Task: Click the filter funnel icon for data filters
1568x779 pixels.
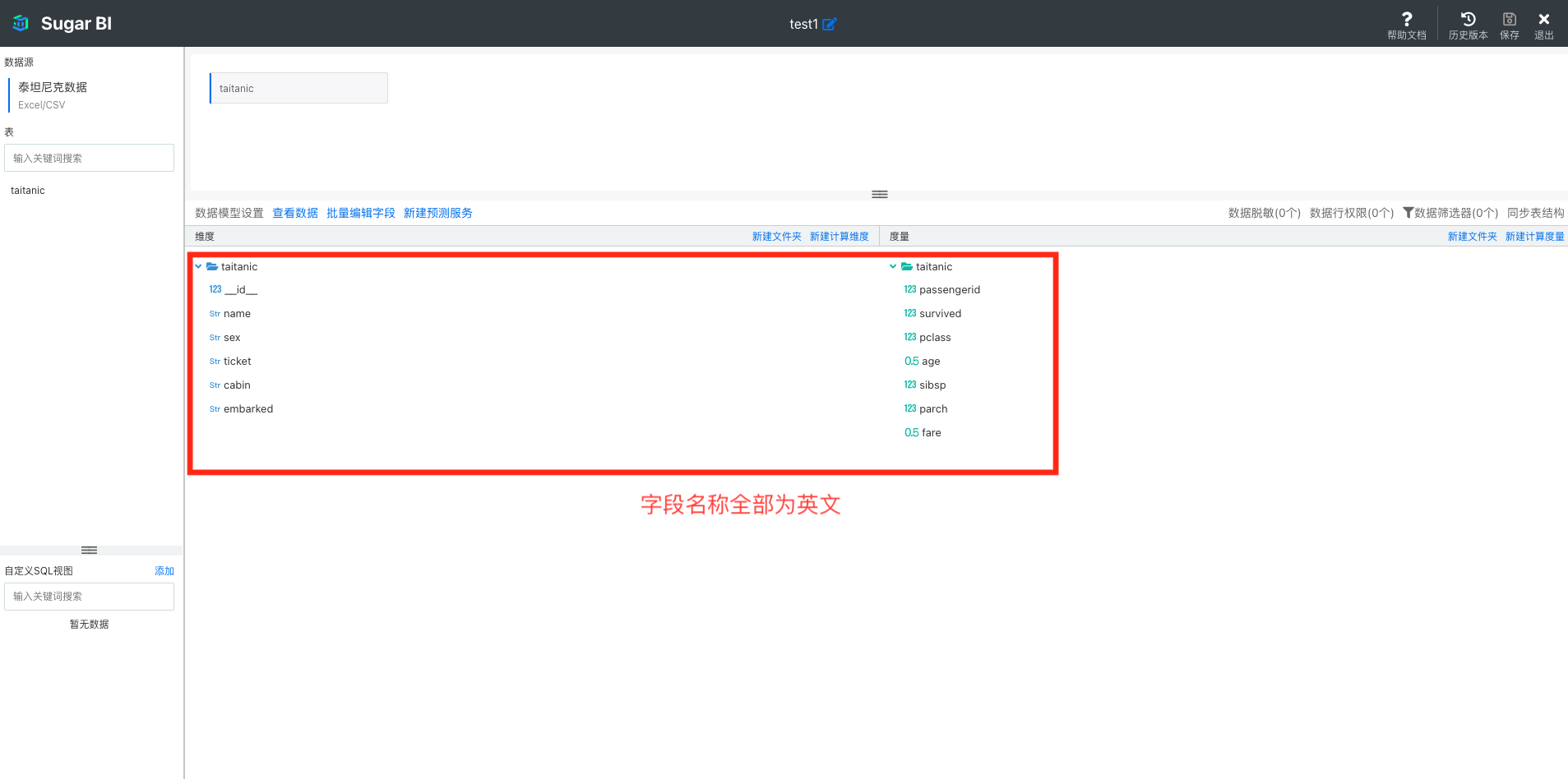Action: coord(1408,213)
